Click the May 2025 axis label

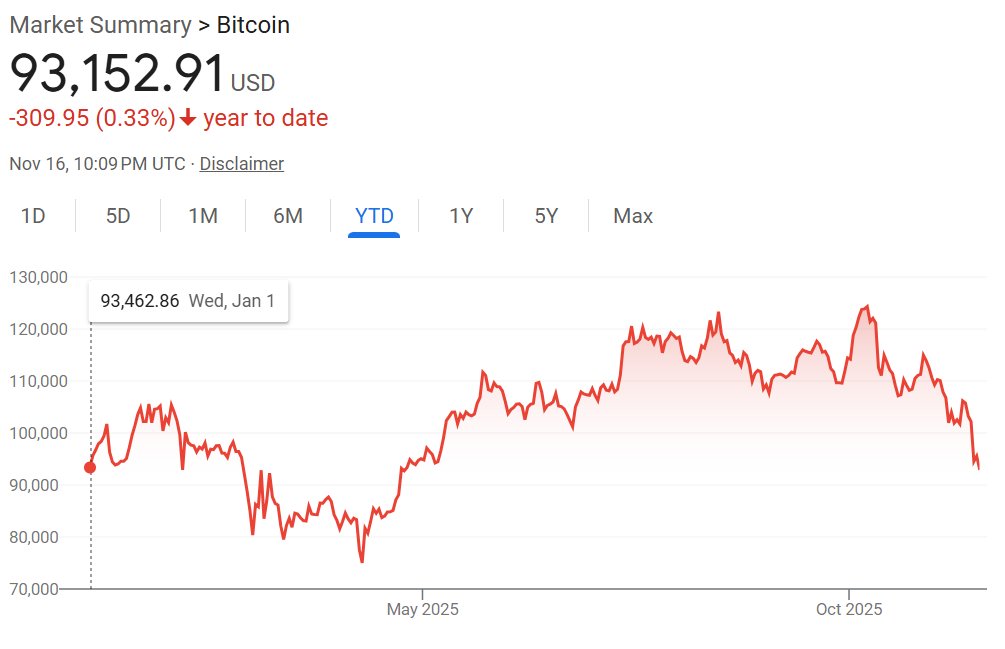click(x=422, y=609)
